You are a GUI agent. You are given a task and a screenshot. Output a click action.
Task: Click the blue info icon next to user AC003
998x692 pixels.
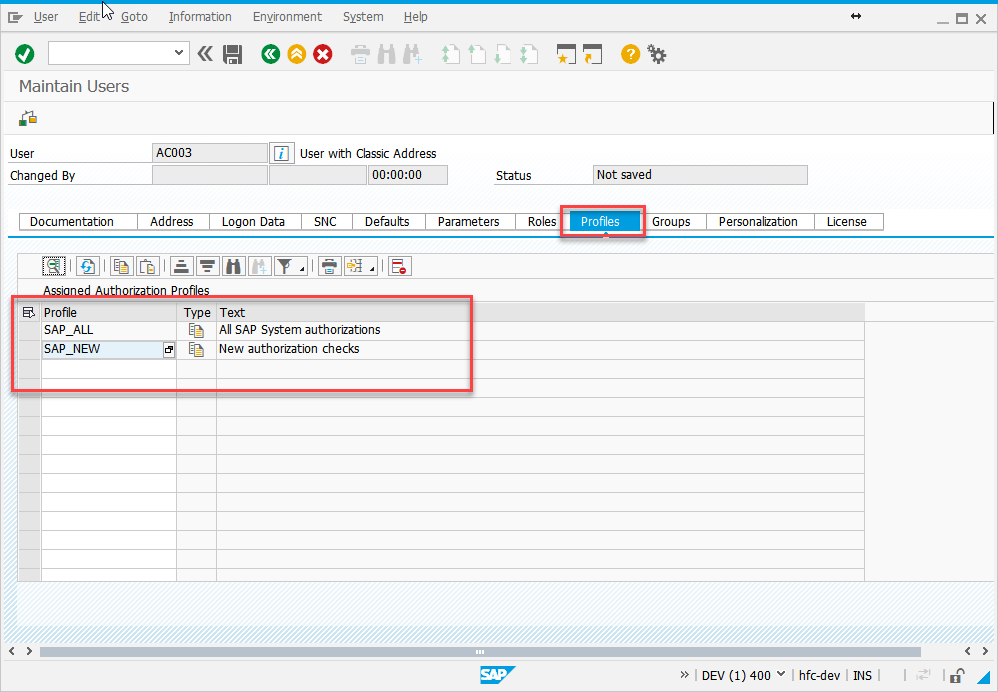pos(281,153)
